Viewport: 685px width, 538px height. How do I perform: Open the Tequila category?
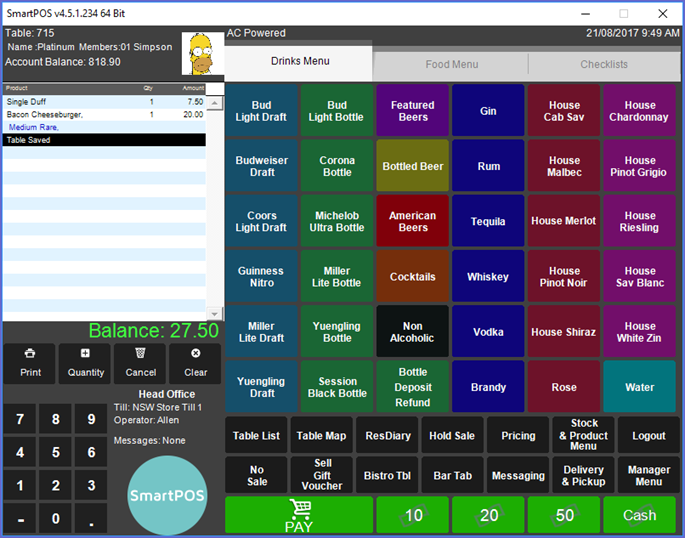488,221
